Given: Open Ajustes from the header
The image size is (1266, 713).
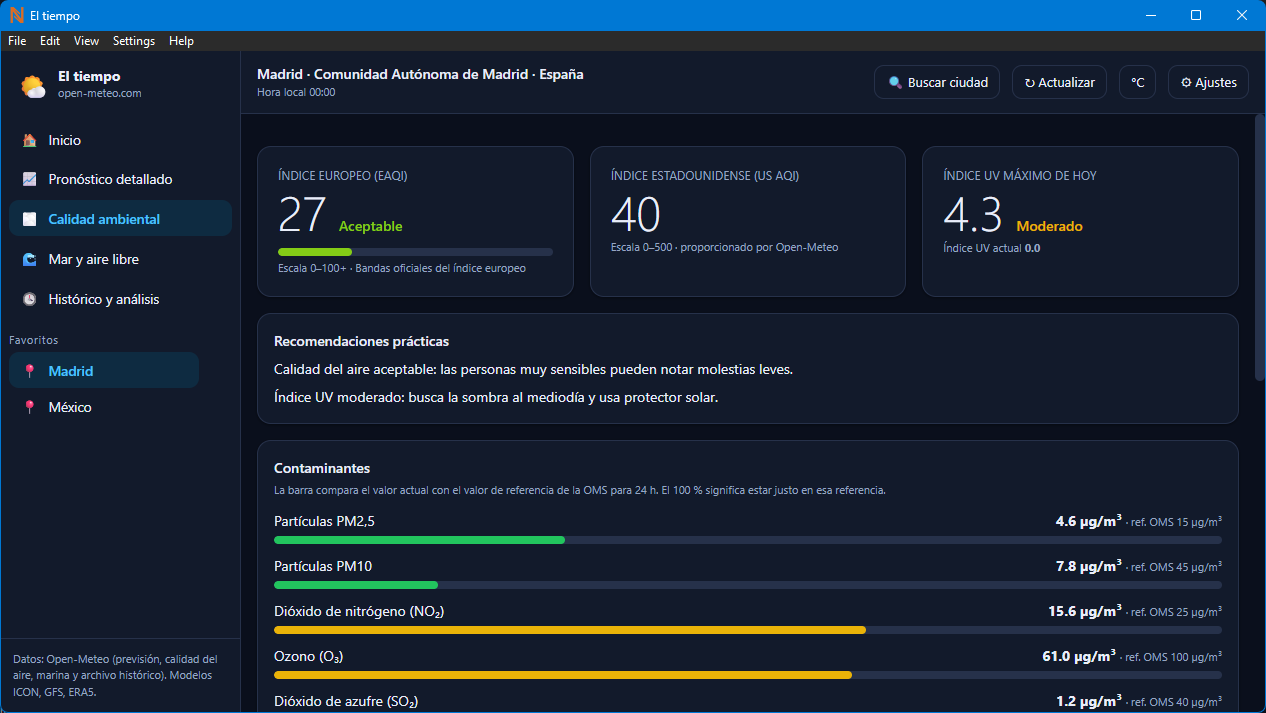Looking at the screenshot, I should (x=1208, y=83).
